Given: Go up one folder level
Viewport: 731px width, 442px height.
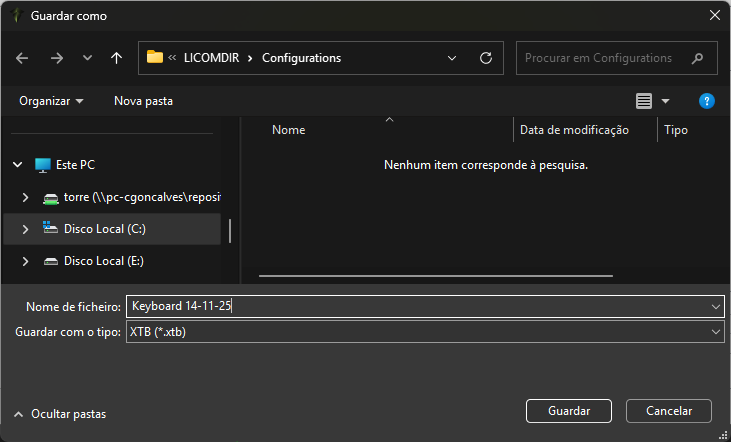Looking at the screenshot, I should point(117,58).
